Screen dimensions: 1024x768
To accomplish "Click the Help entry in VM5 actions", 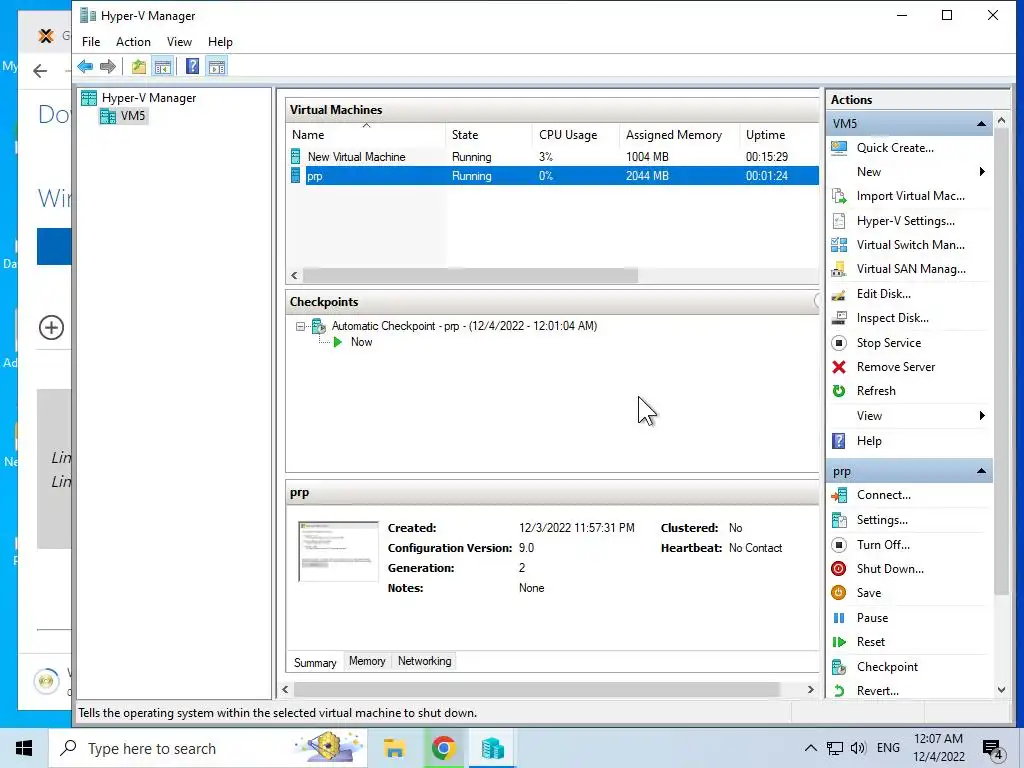I will pyautogui.click(x=869, y=441).
